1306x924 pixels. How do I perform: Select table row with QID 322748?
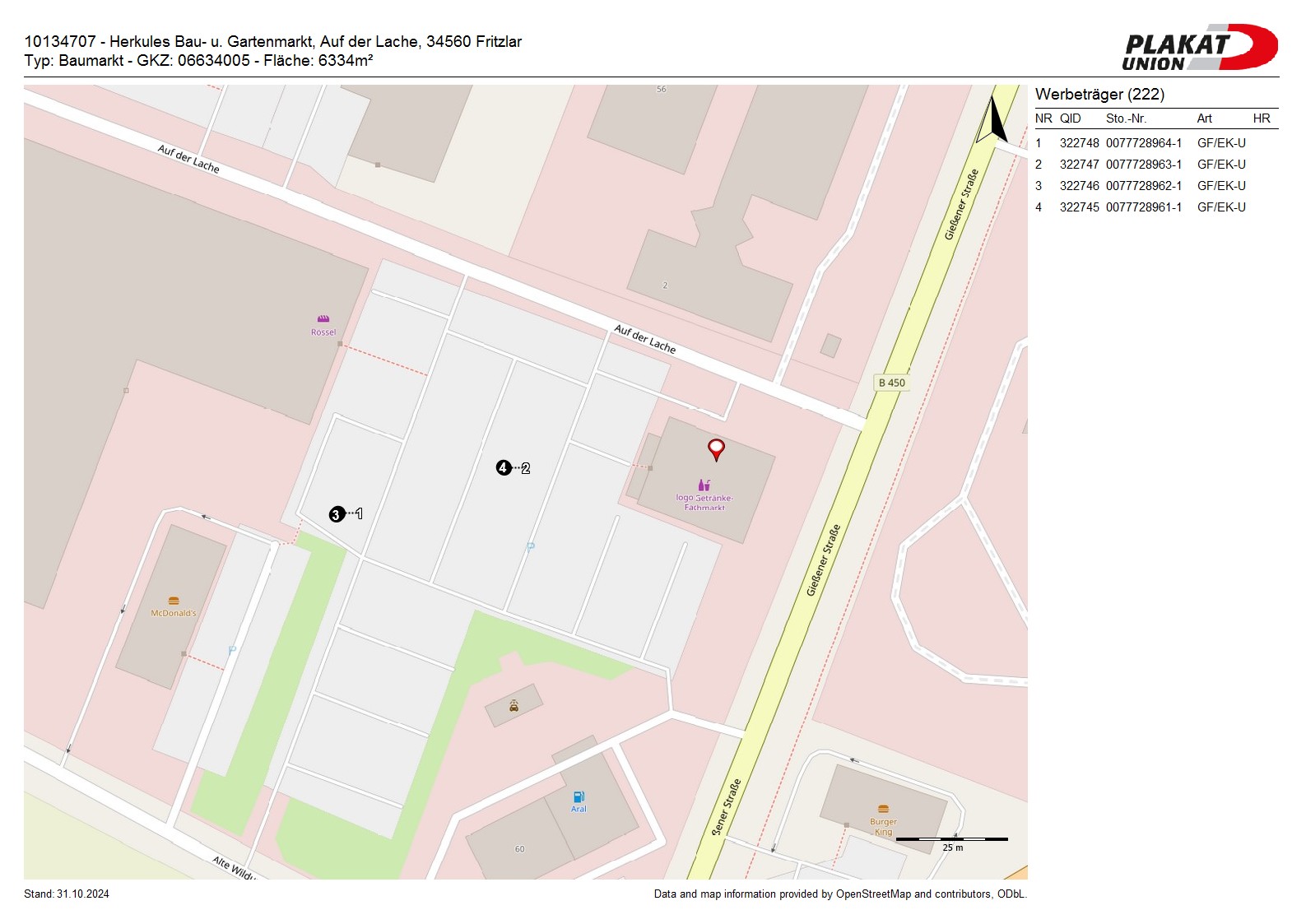click(1140, 143)
